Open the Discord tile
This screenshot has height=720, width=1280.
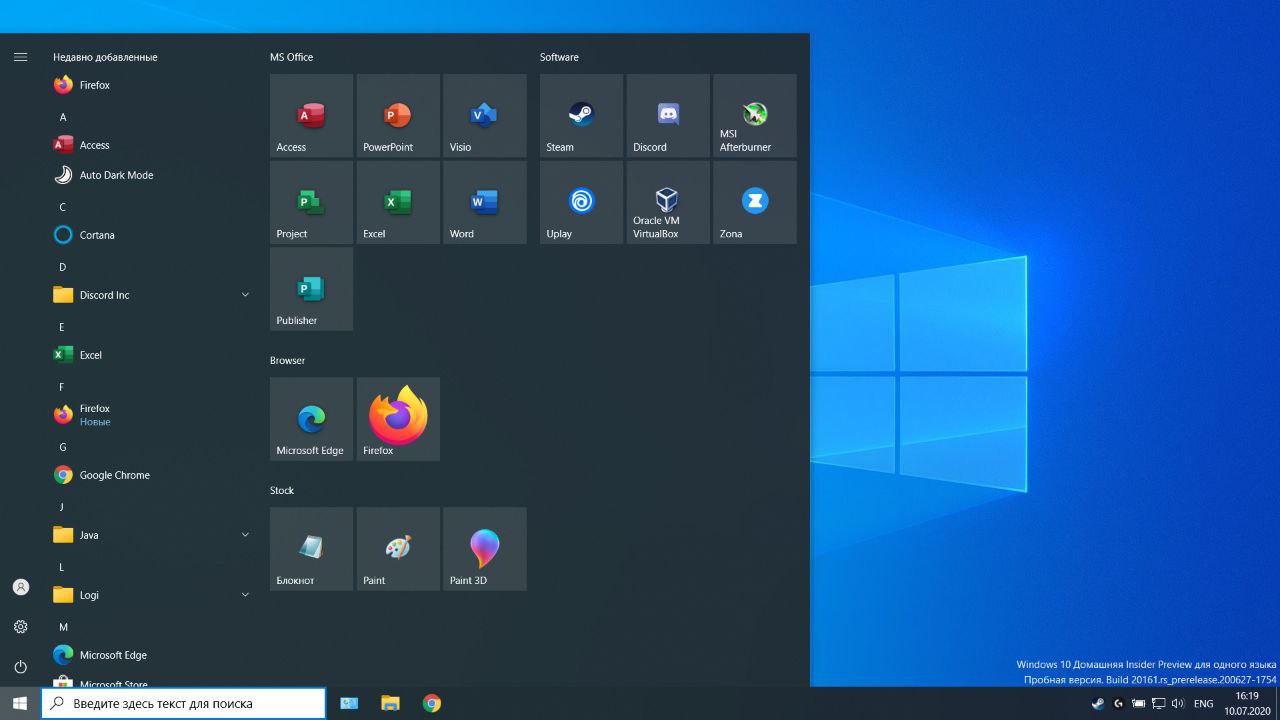pos(668,115)
